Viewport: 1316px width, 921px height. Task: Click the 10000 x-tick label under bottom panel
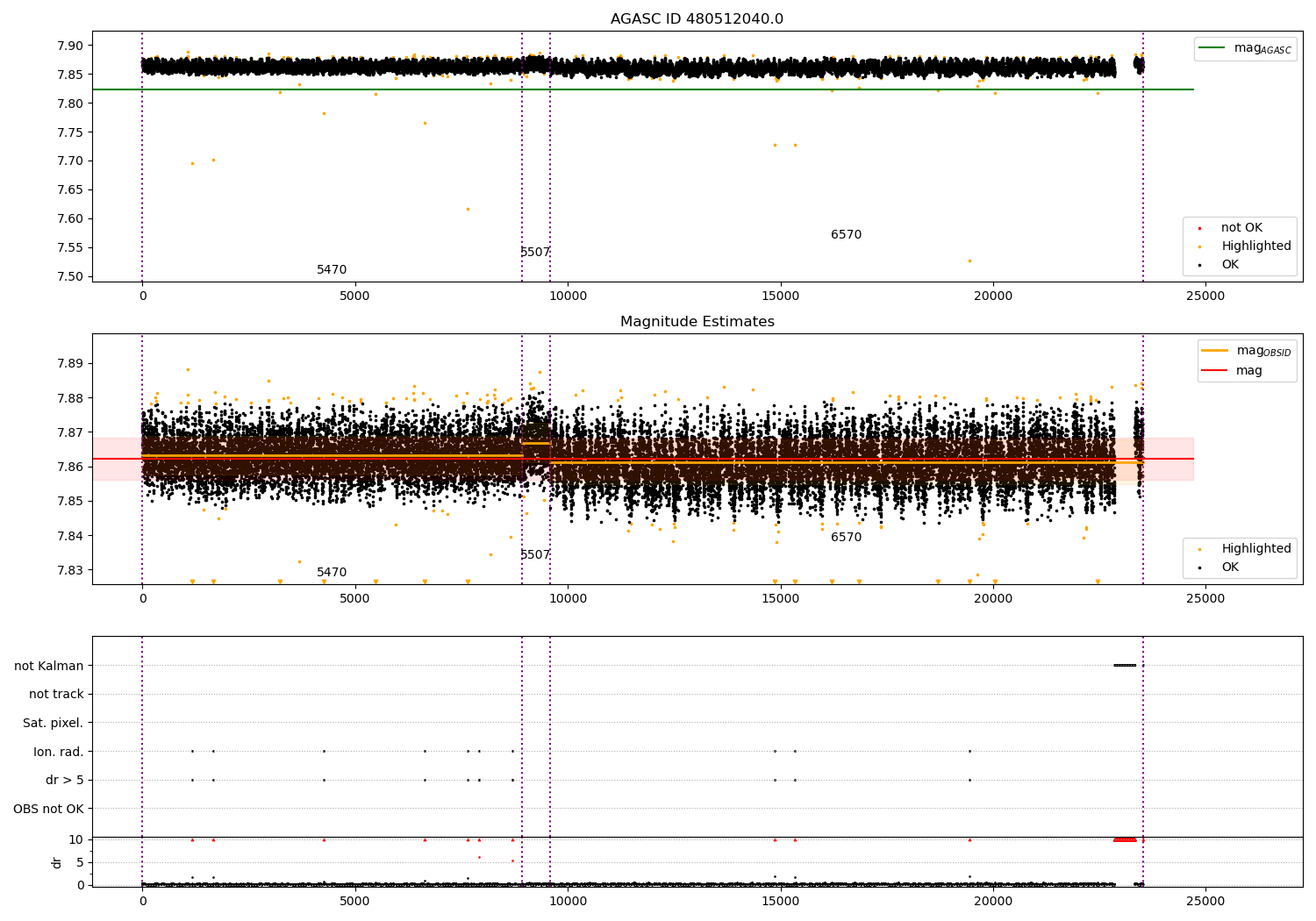(568, 902)
